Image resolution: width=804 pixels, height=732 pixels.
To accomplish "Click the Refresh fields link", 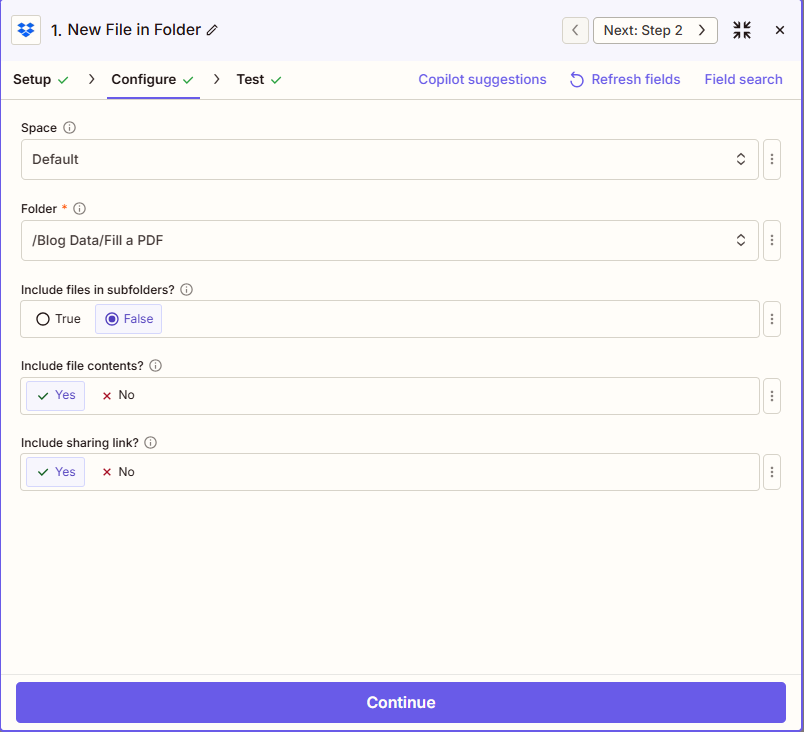I will (x=625, y=80).
